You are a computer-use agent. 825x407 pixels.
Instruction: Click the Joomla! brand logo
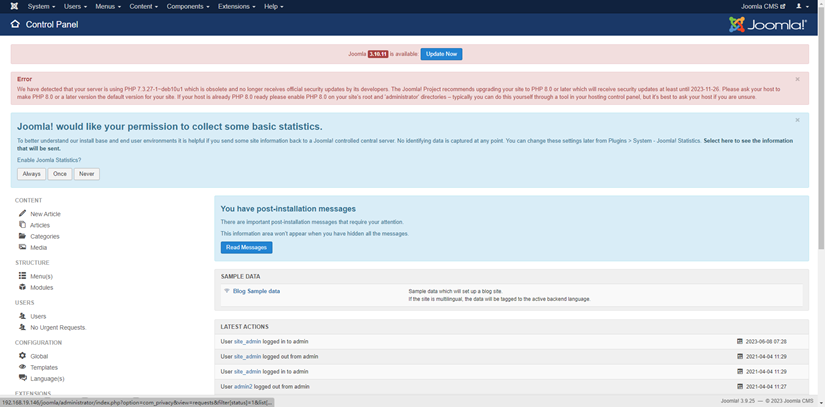coord(768,25)
